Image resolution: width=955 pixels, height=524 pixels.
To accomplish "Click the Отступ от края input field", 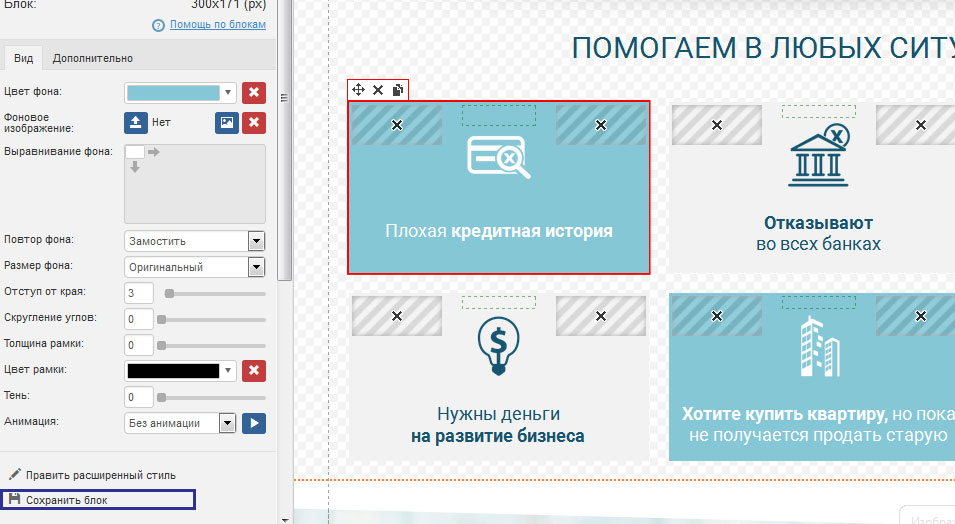I will pyautogui.click(x=139, y=293).
